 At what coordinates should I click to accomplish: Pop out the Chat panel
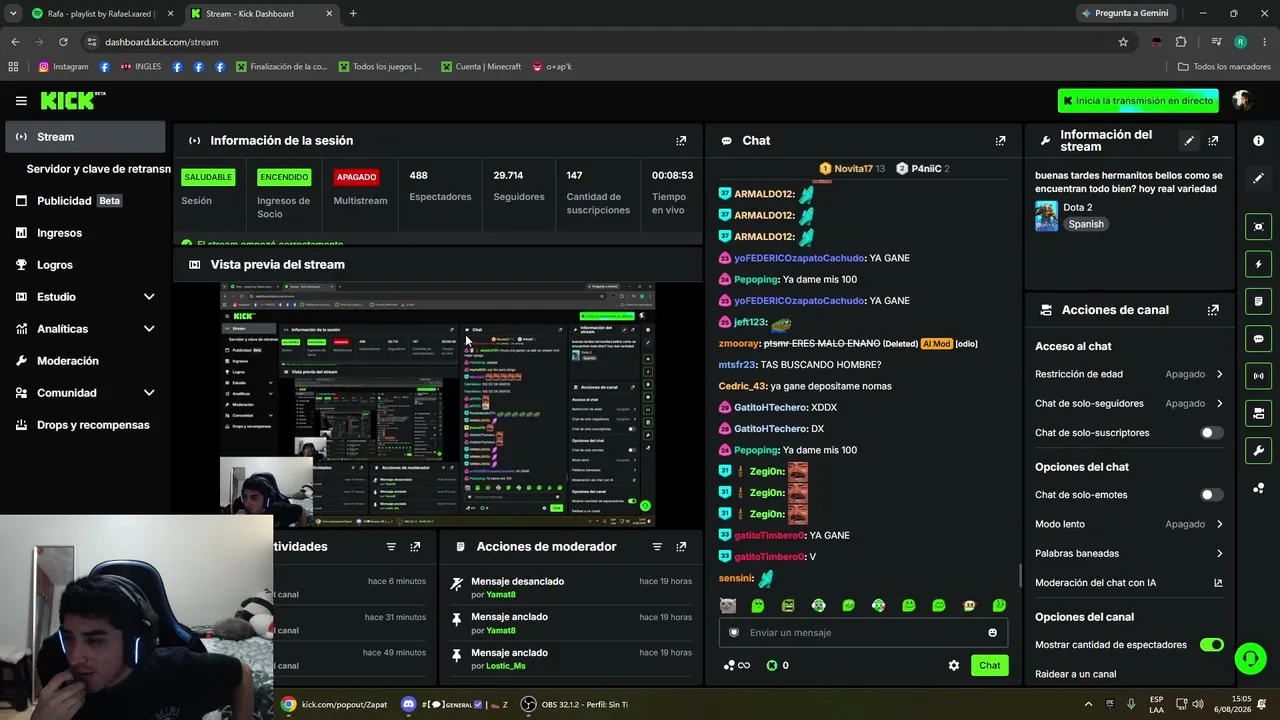[1000, 141]
